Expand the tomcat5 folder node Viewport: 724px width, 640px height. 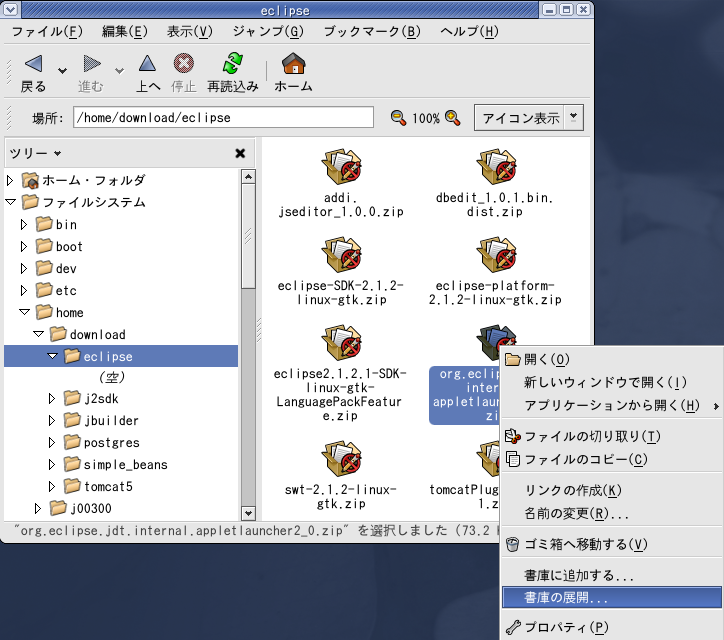click(52, 486)
